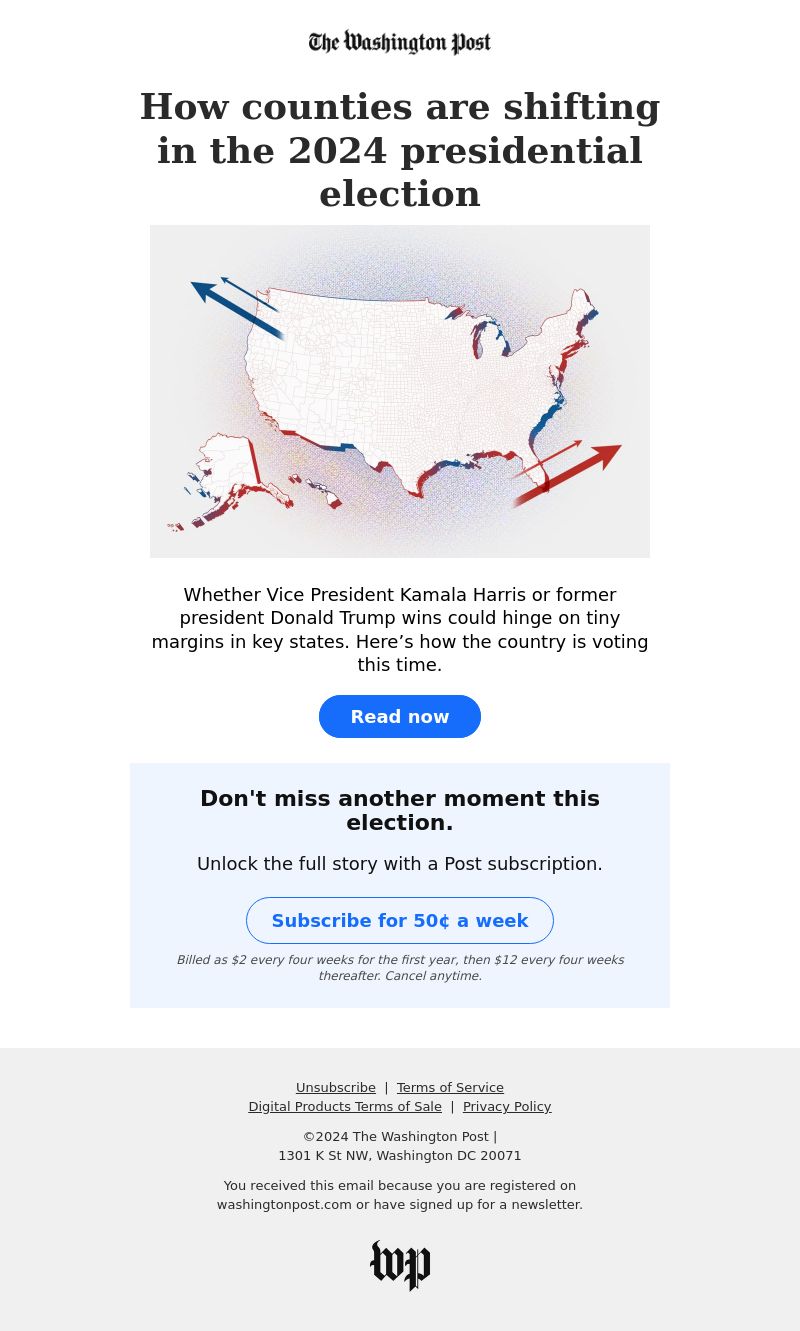Click the blue arrow on the map

pos(238,307)
